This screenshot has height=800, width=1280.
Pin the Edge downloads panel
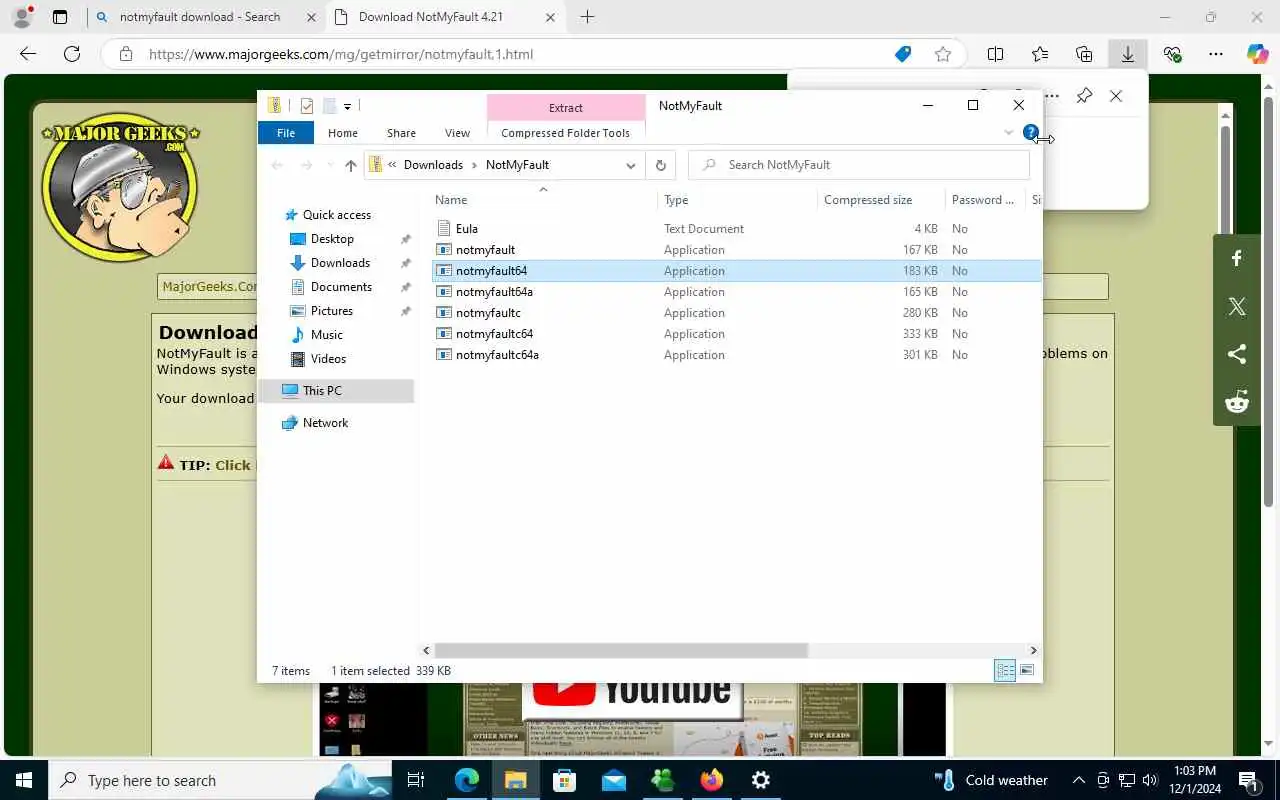point(1084,96)
